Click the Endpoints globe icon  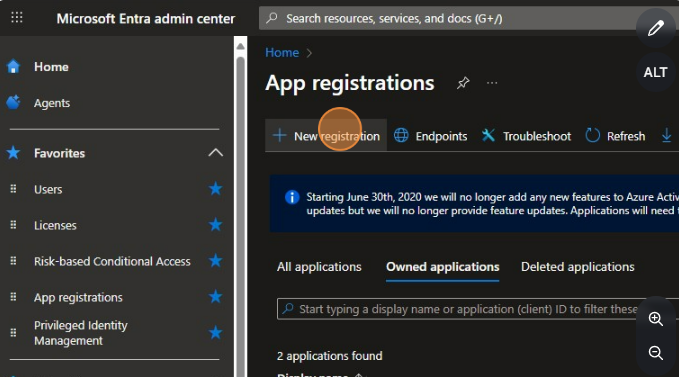[x=401, y=135]
